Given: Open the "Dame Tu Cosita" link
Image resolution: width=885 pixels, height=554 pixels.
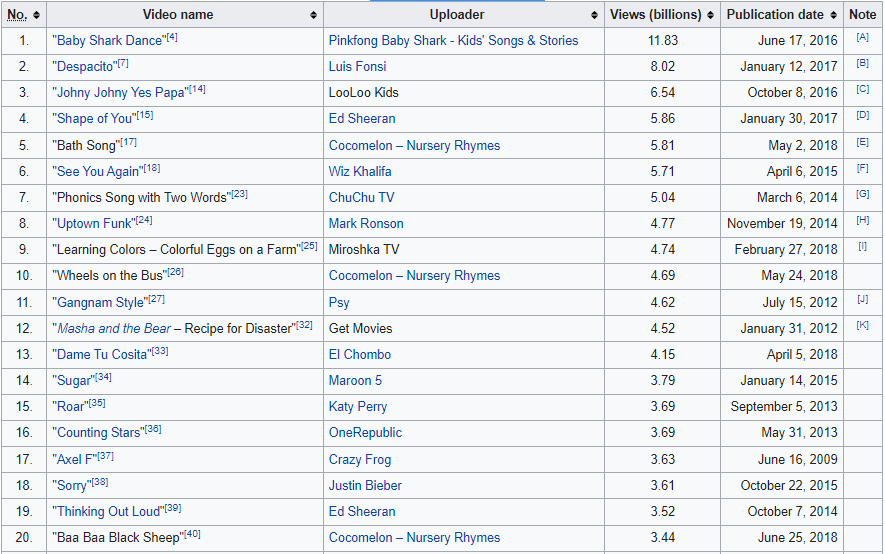Looking at the screenshot, I should point(102,354).
